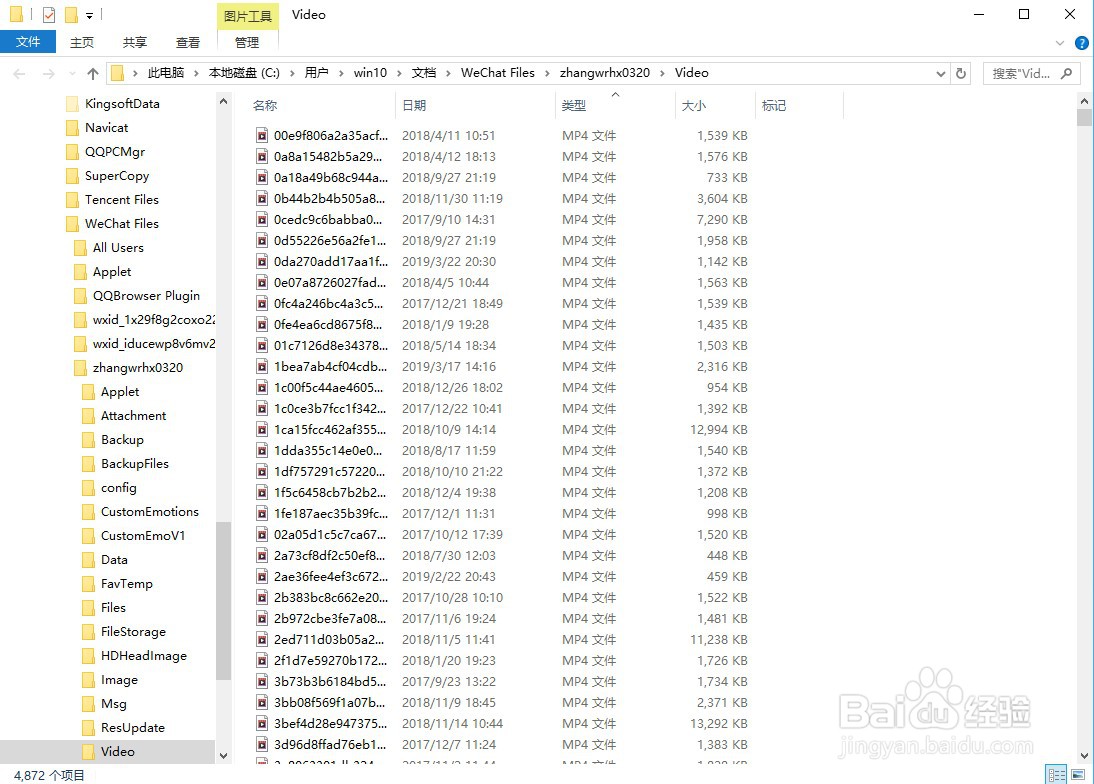This screenshot has width=1094, height=784.
Task: Click address bar folder icon
Action: click(118, 73)
